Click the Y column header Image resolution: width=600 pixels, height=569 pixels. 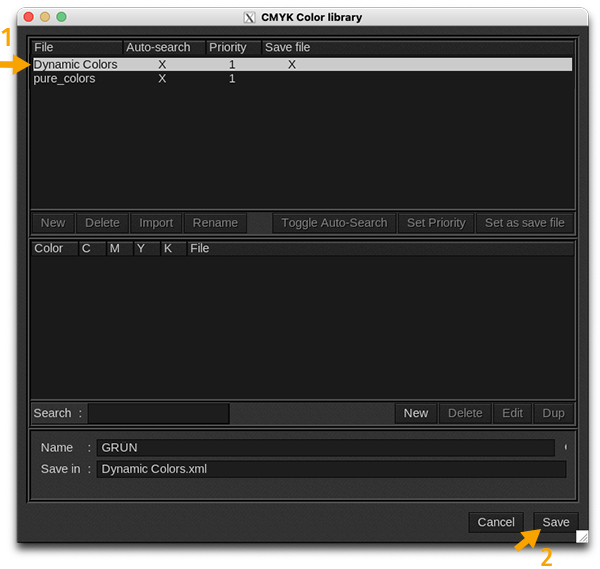click(147, 248)
